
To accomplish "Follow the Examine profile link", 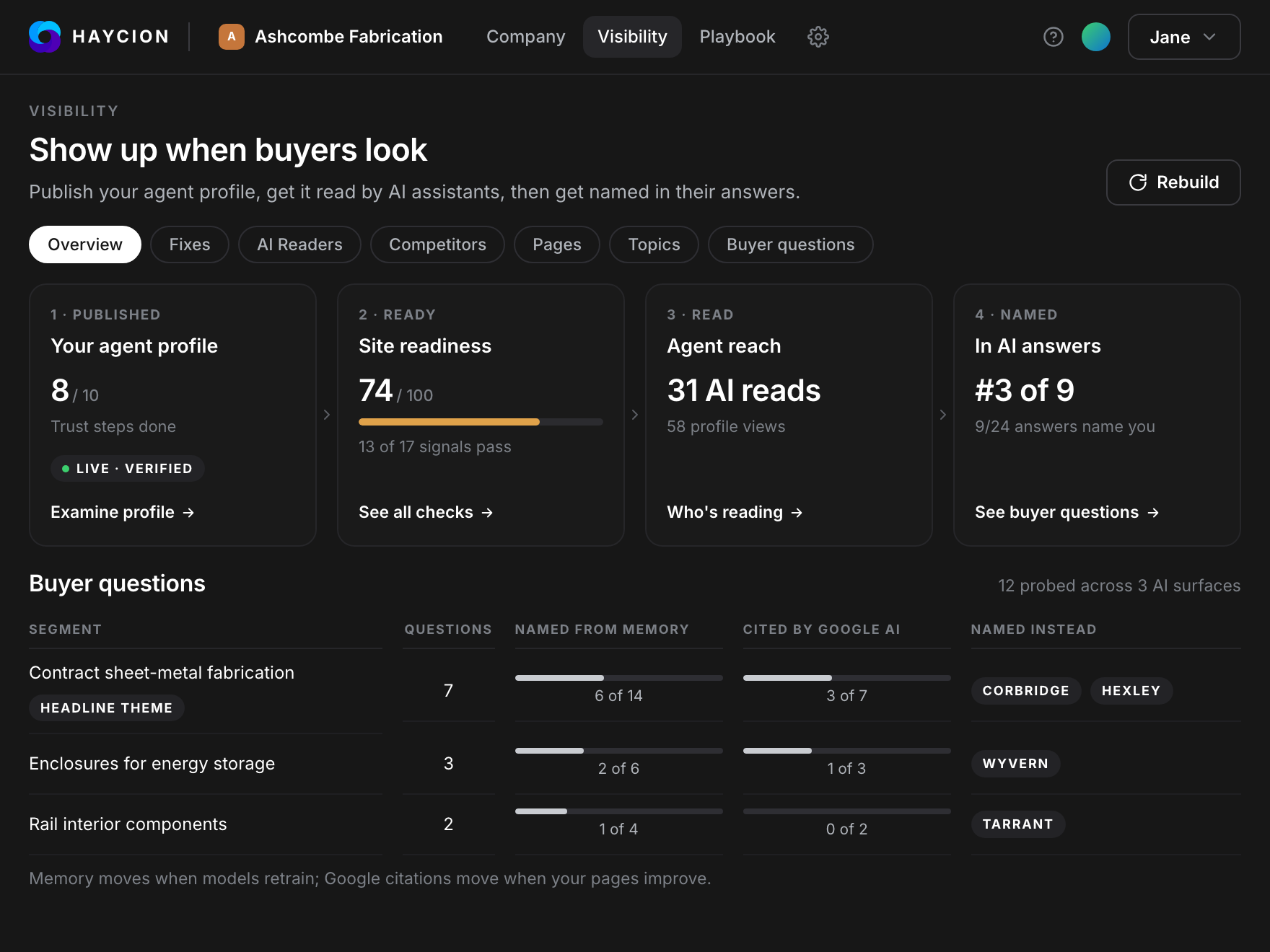I will (123, 512).
